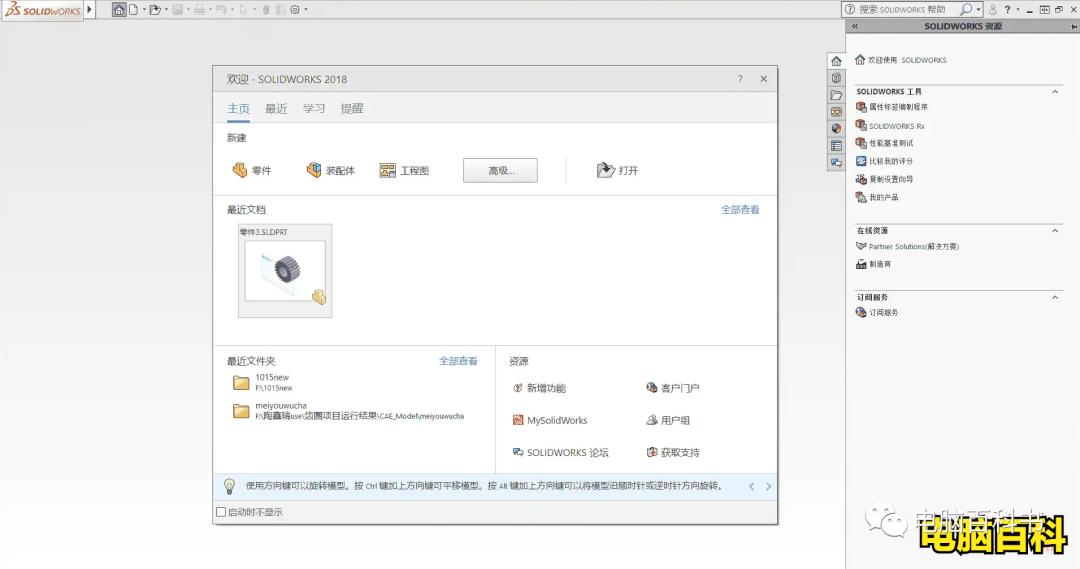Open MySolidWorks resource
Viewport: 1080px width, 569px height.
550,420
